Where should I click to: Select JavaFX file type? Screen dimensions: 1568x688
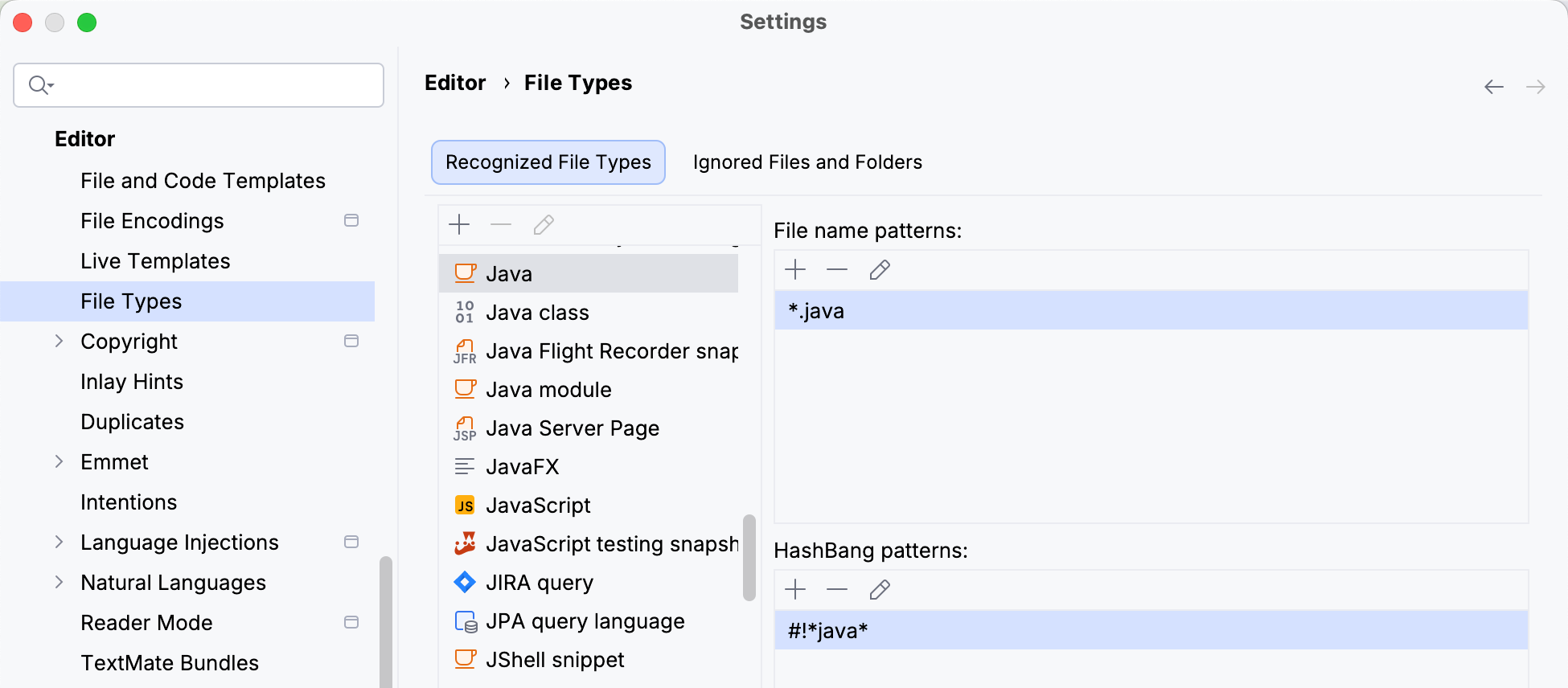pos(589,466)
